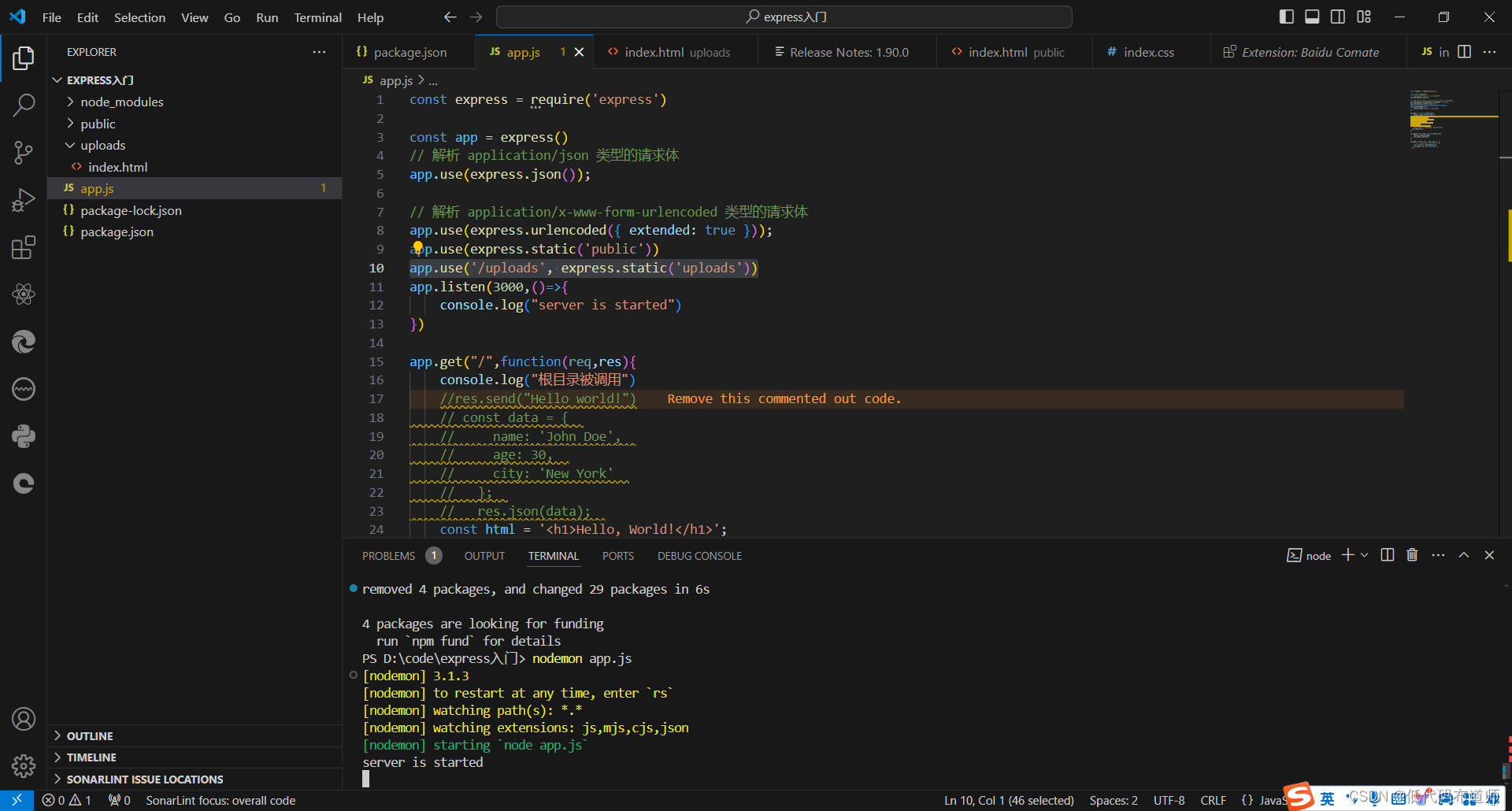Click the lightbulb code action on line 9

pos(417,249)
